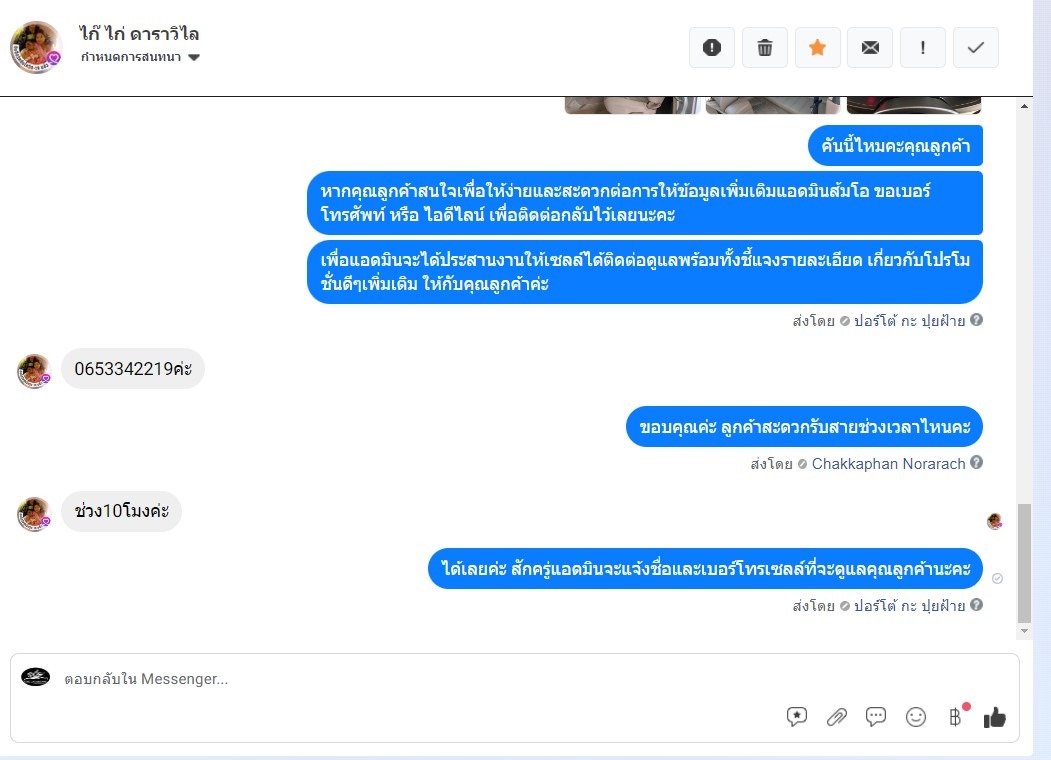This screenshot has width=1051, height=760.
Task: Click the help icon beside Chakkaphan Norarach
Action: [x=977, y=462]
